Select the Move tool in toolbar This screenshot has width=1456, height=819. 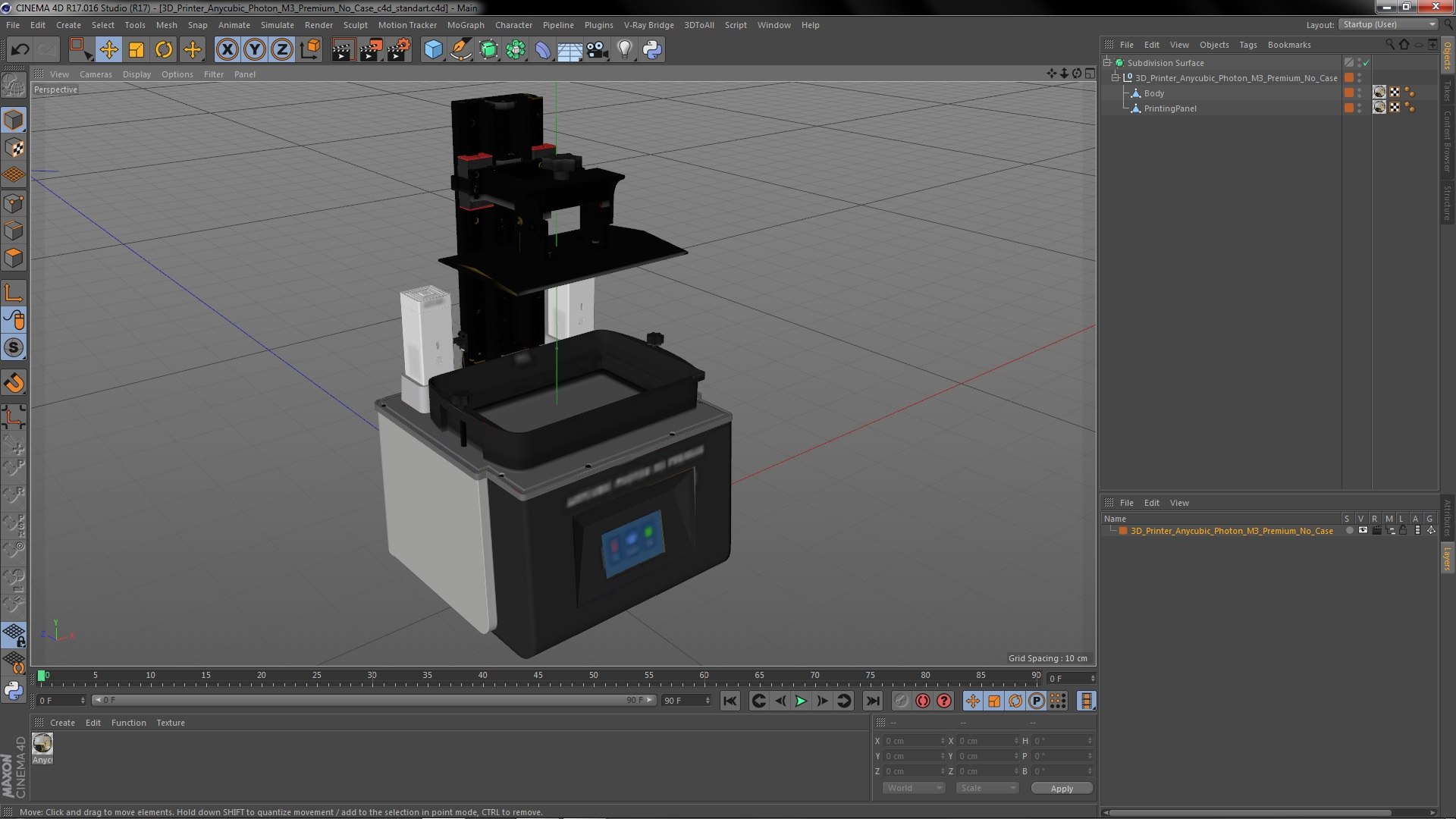point(108,50)
